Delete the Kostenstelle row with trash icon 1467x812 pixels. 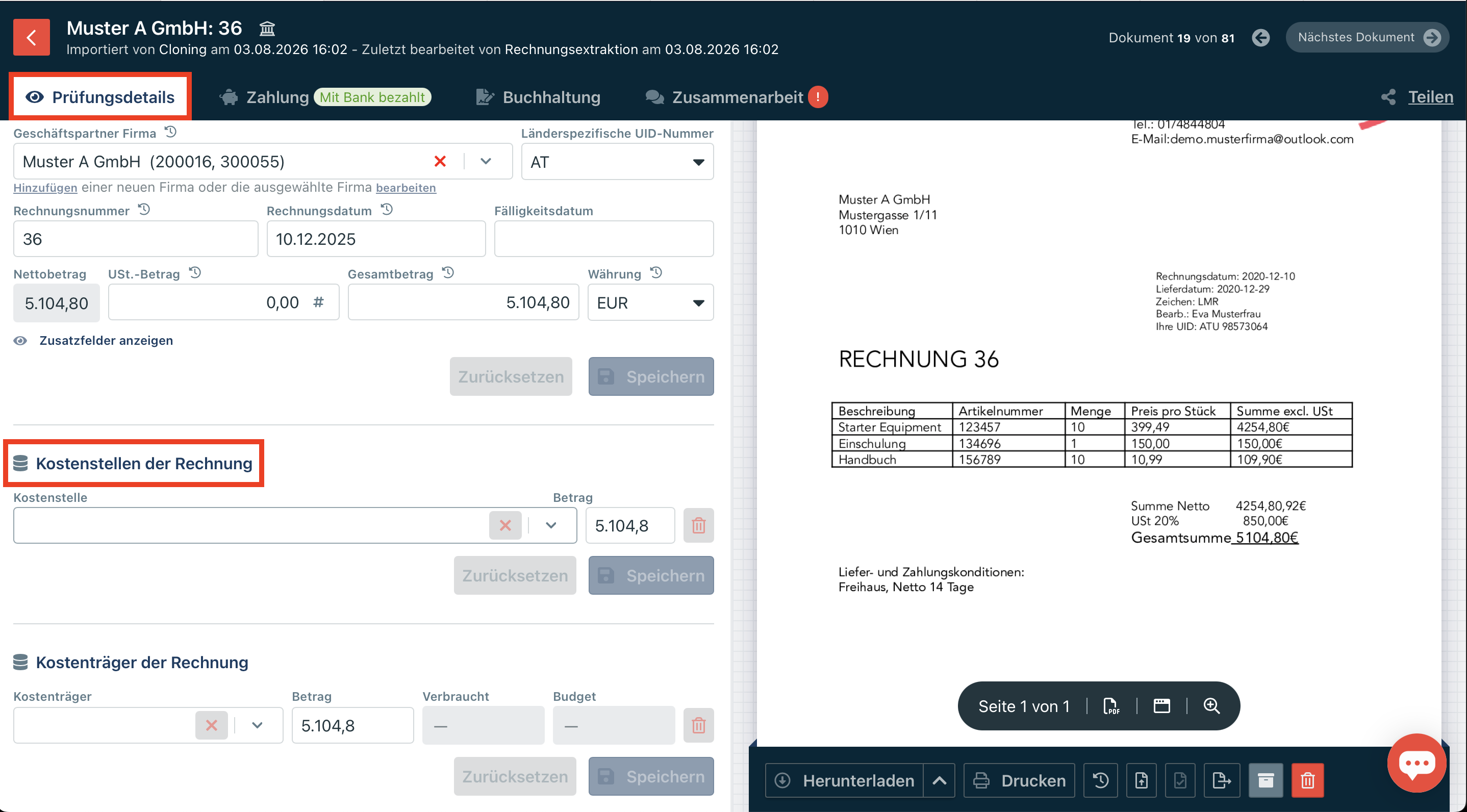coord(698,525)
